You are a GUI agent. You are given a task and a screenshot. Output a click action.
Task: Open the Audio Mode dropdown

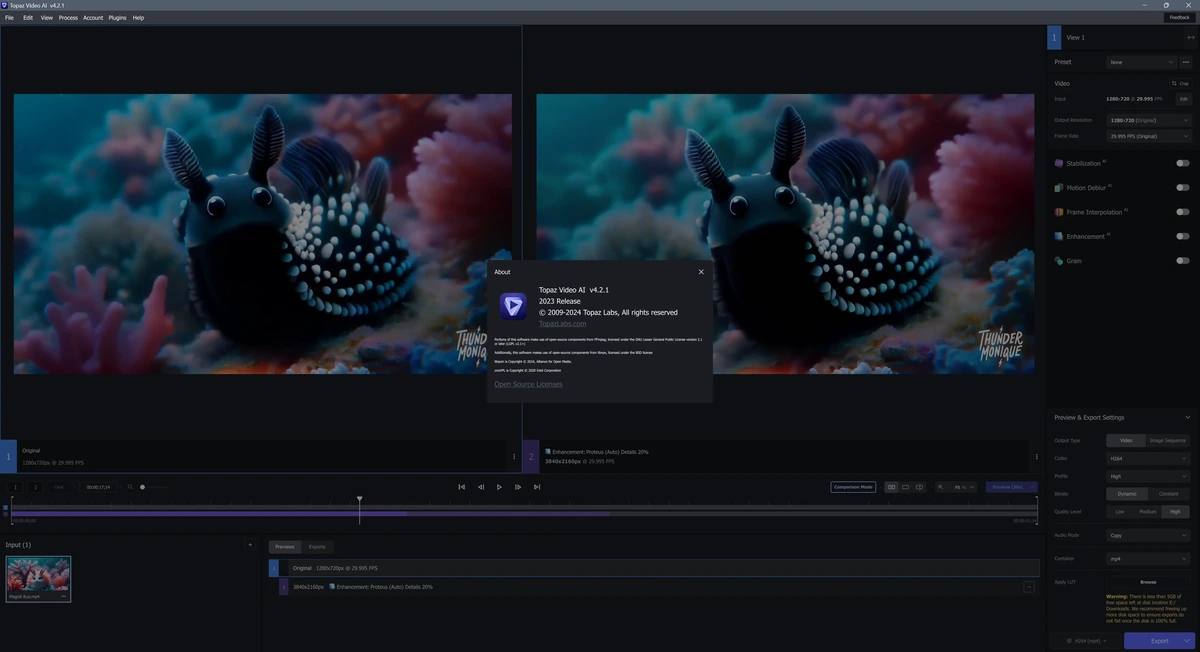(1148, 535)
